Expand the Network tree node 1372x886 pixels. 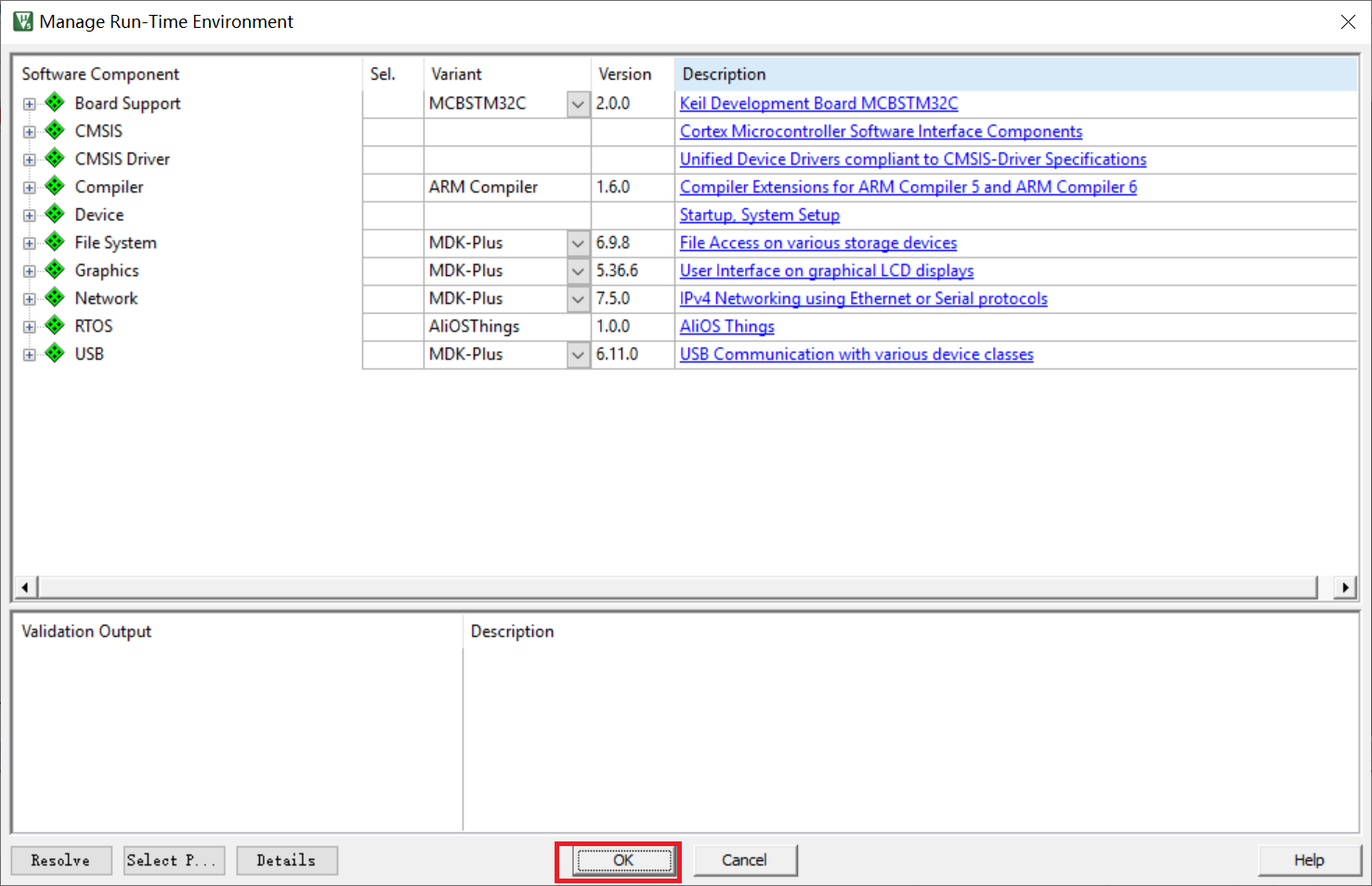pyautogui.click(x=30, y=299)
